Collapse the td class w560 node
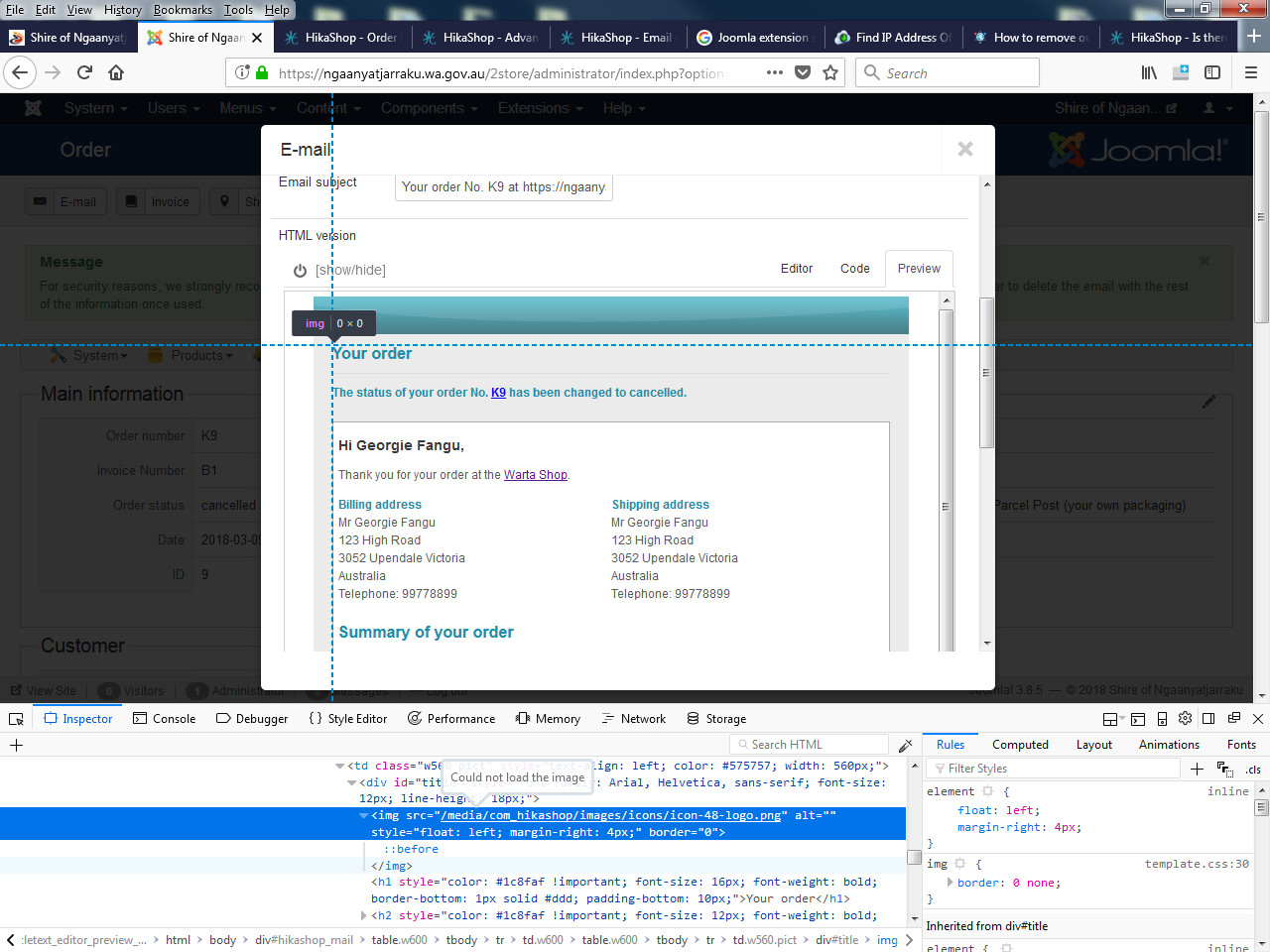Screen dimensions: 1270x952 pyautogui.click(x=340, y=766)
